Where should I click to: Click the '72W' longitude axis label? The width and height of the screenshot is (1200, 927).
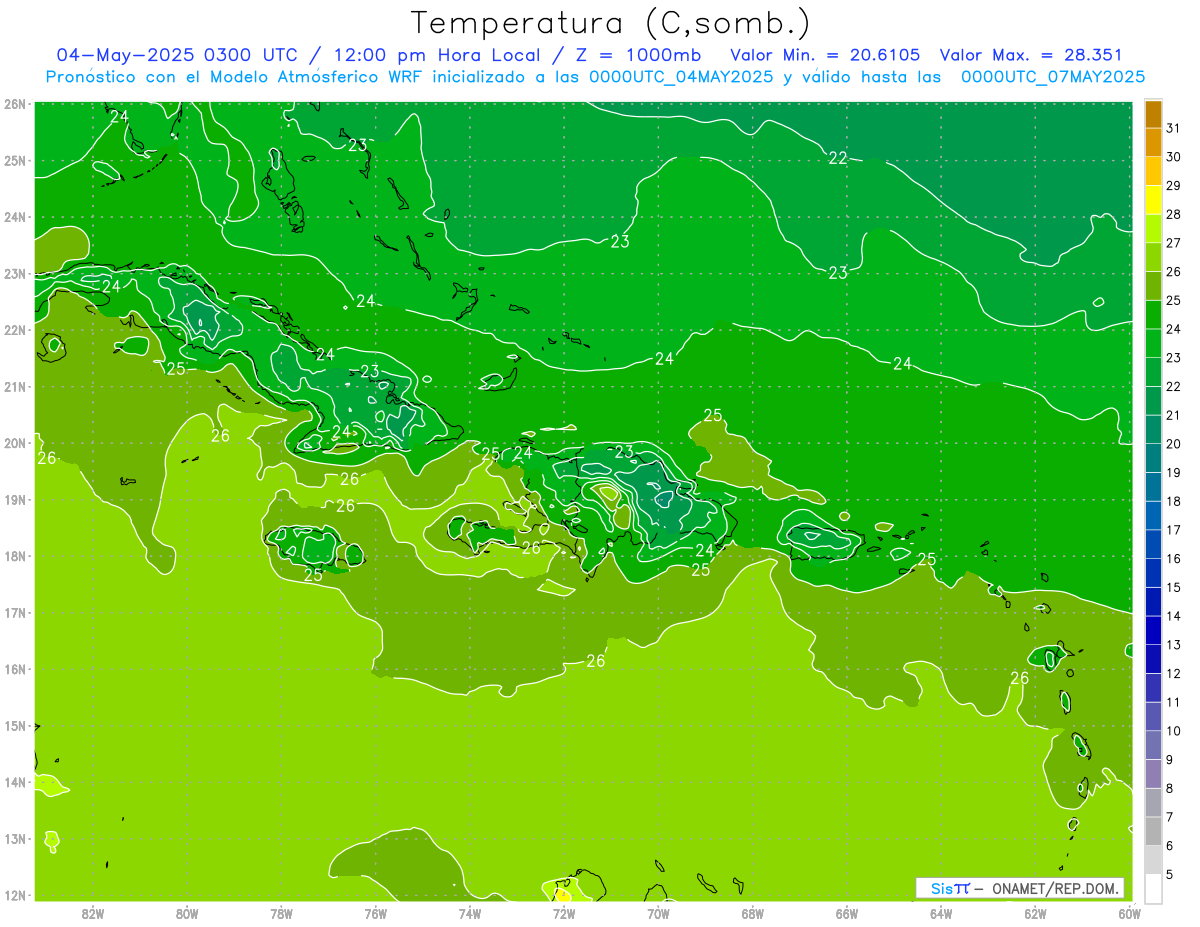pyautogui.click(x=564, y=913)
